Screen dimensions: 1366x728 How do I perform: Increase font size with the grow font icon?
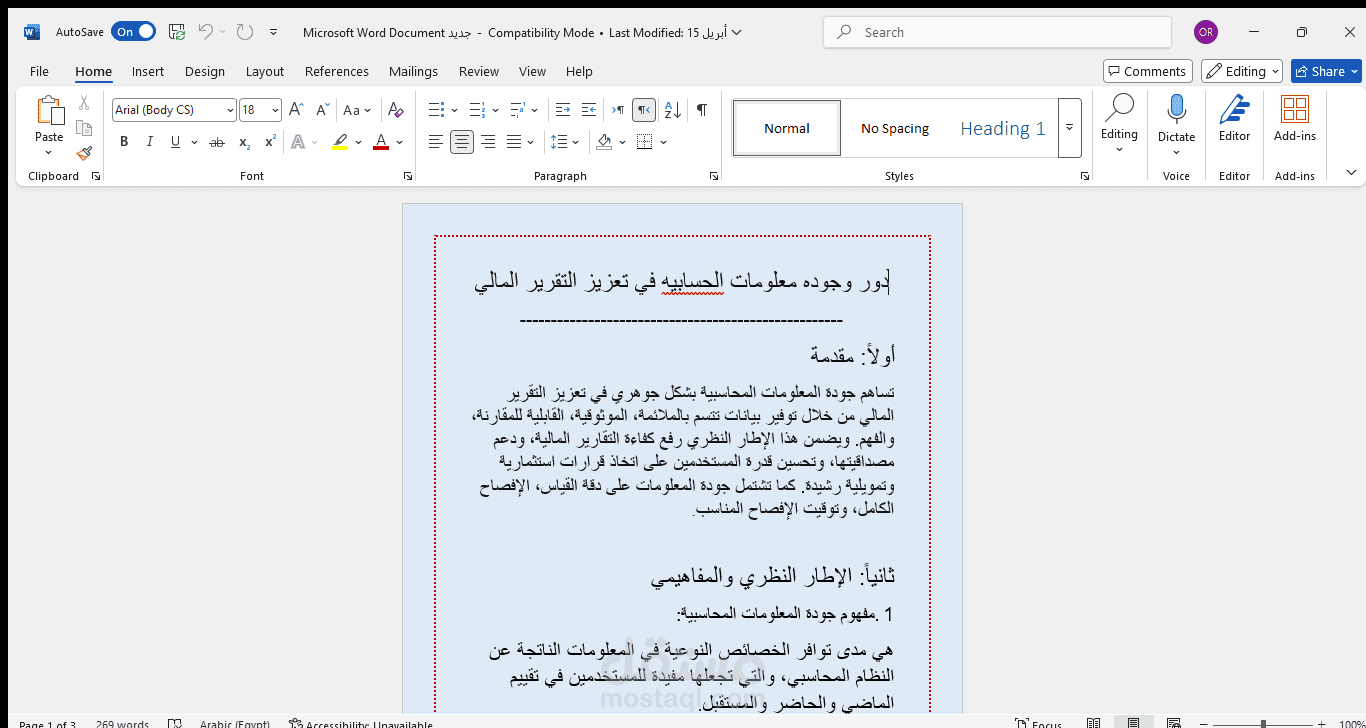click(x=296, y=110)
